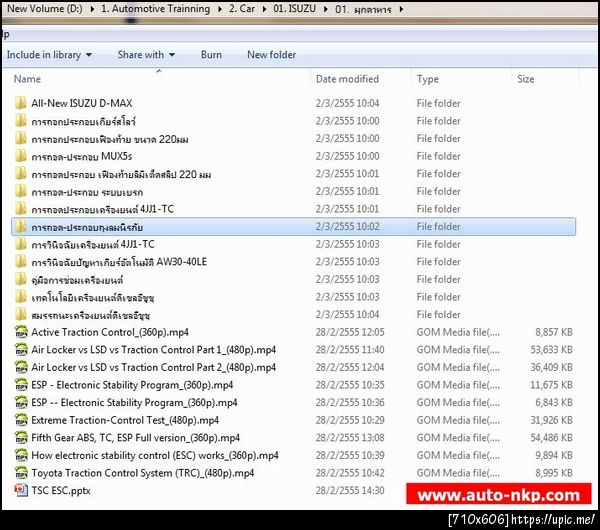
Task: Expand breadcrumb arrow after 1. Automotive Trainning
Action: (x=220, y=9)
